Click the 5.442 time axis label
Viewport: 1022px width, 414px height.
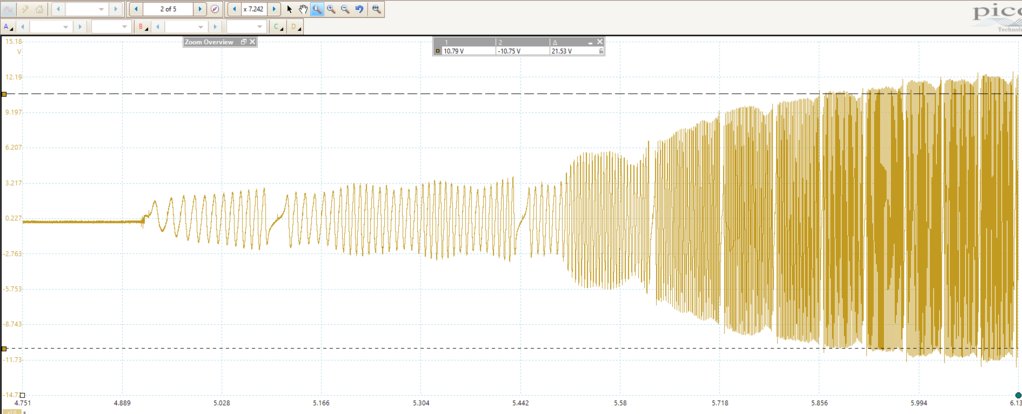coord(520,404)
